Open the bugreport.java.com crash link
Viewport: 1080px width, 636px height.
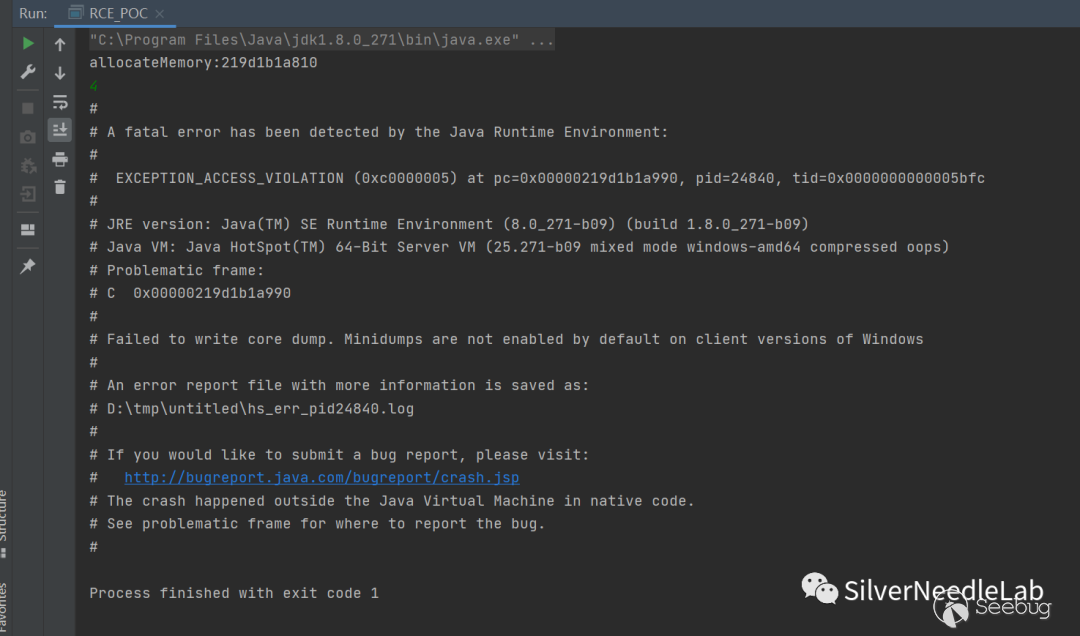[x=321, y=478]
